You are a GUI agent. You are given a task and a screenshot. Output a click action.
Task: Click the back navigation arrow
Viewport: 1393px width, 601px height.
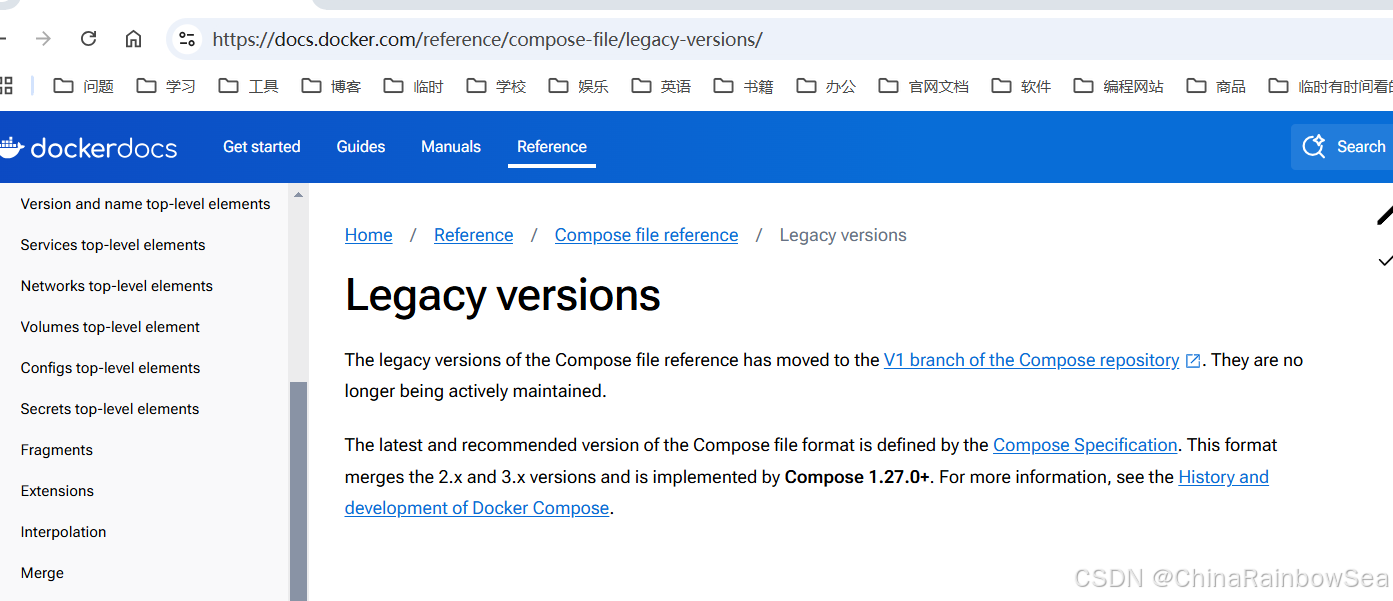pos(2,38)
